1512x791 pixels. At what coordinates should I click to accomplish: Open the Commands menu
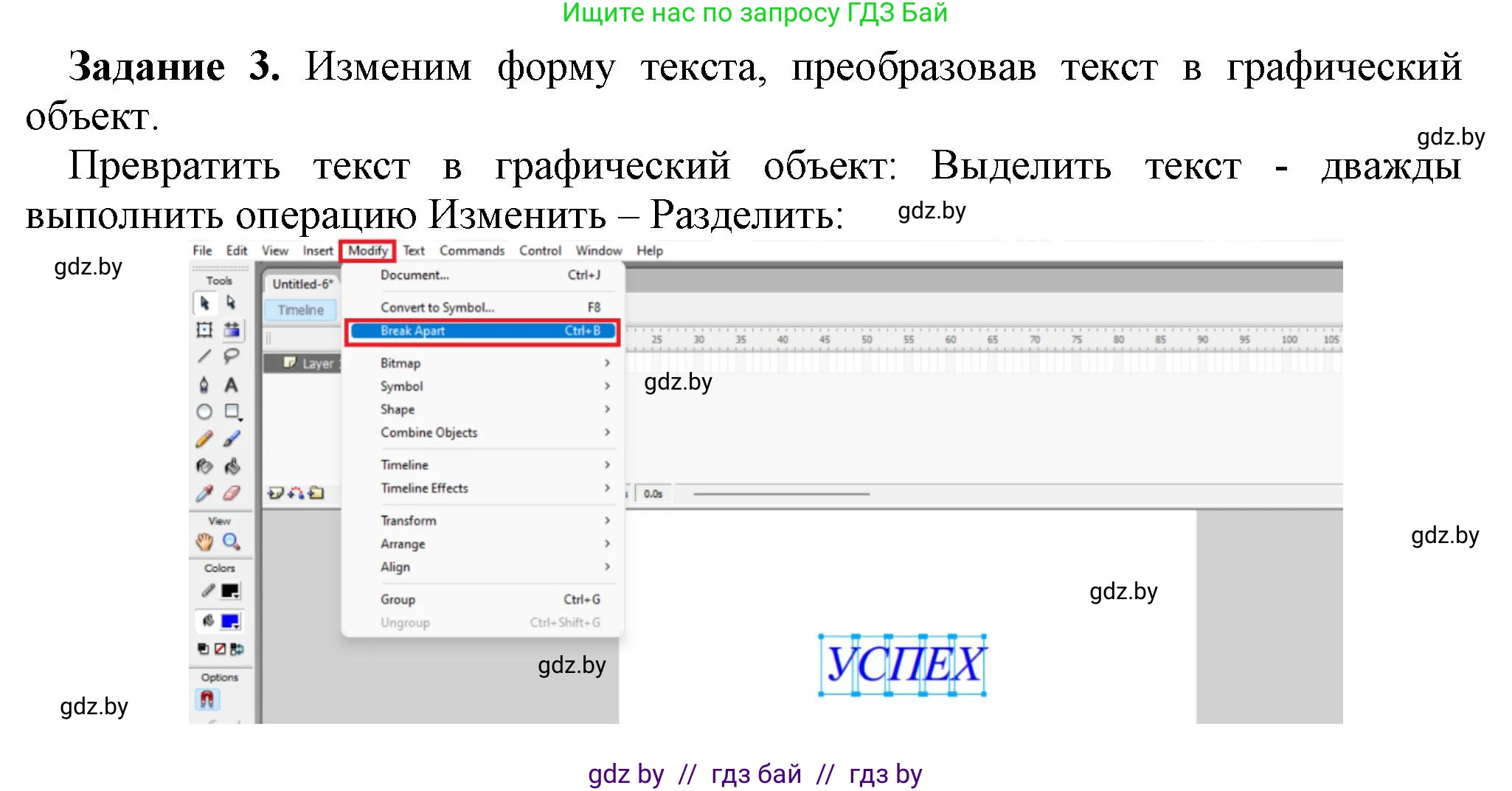(472, 250)
